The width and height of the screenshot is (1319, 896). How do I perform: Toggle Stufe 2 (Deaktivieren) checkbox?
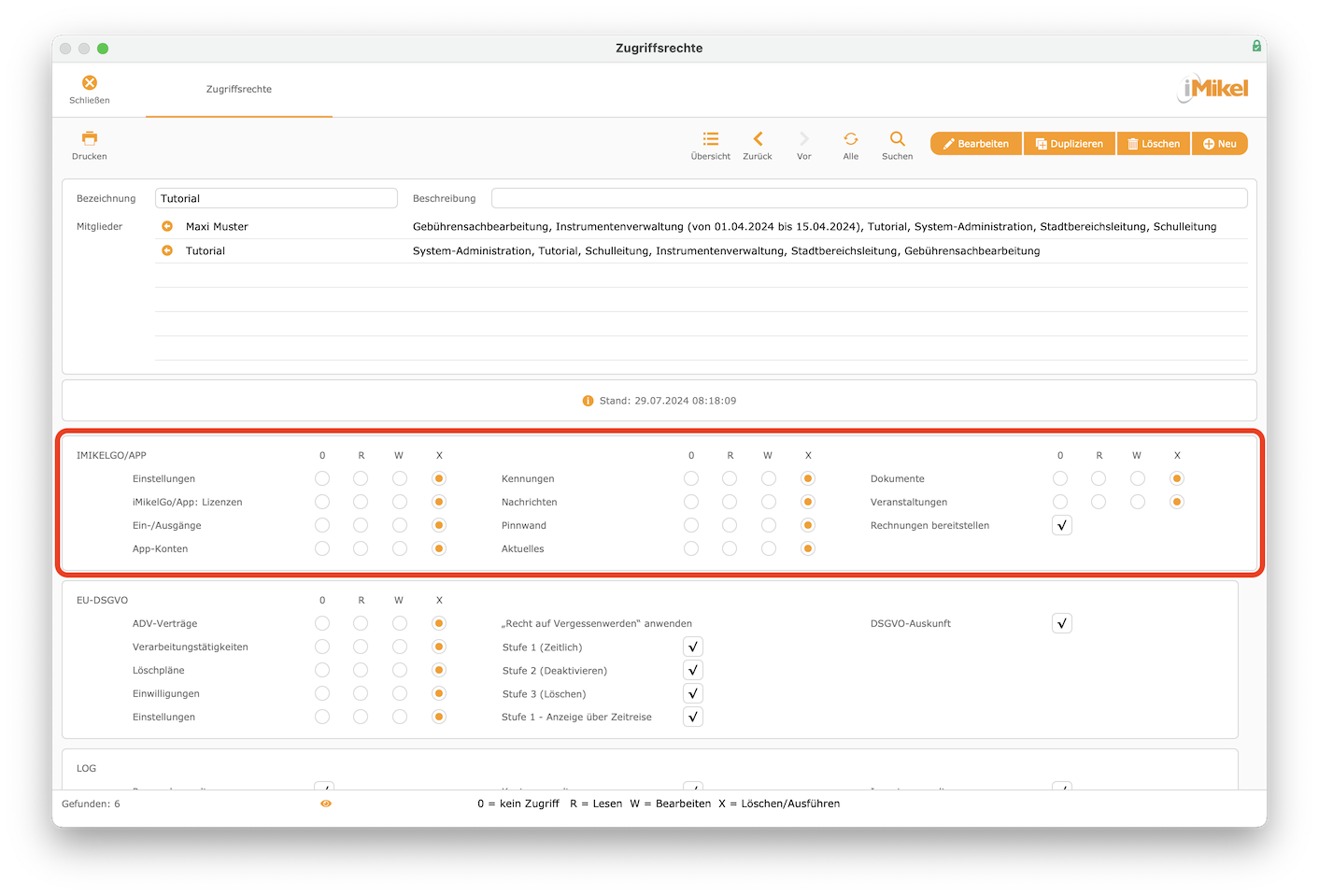pos(693,670)
